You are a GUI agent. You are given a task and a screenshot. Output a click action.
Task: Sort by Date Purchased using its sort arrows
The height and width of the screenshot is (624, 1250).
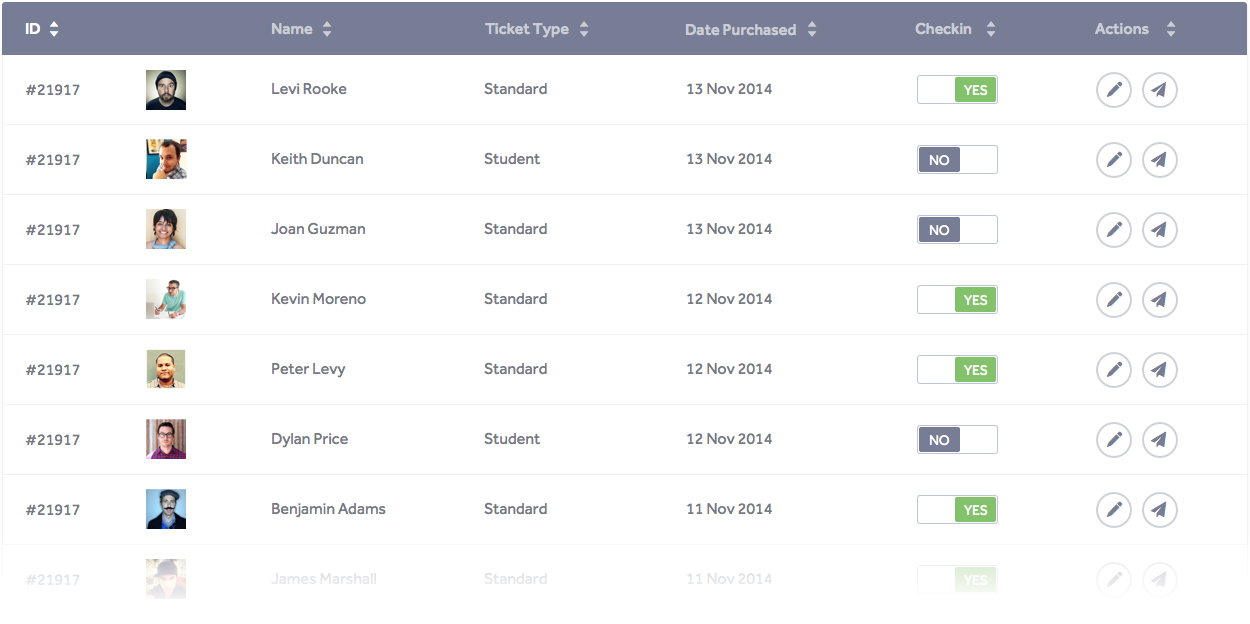[812, 30]
